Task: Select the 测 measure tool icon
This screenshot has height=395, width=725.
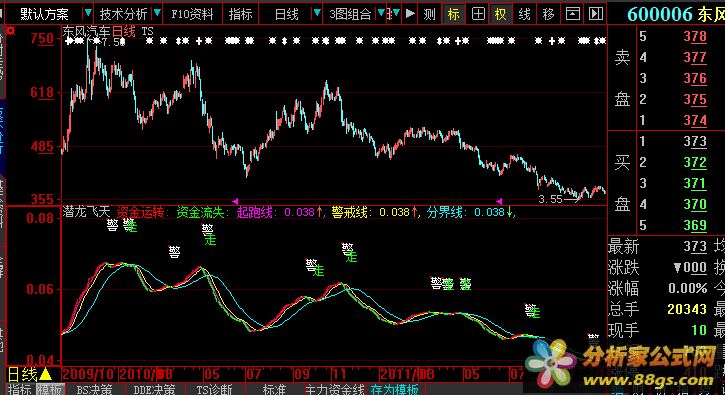Action: 430,14
